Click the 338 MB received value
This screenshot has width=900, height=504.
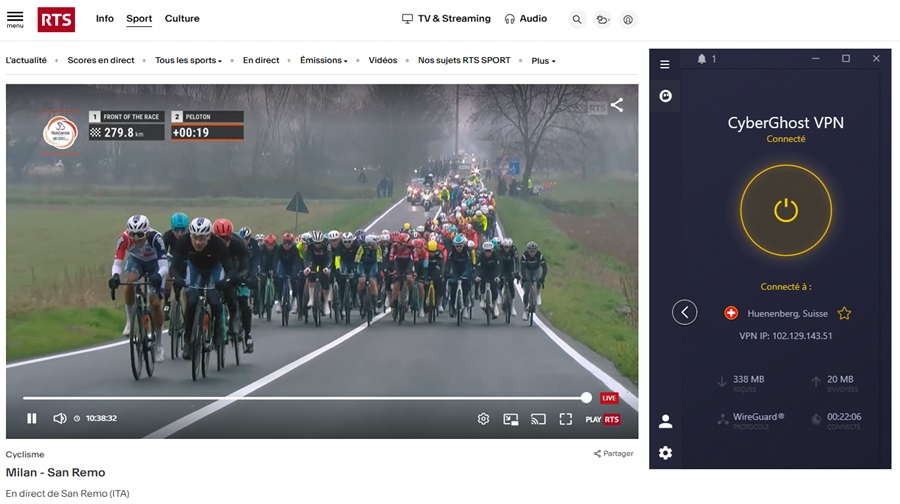748,379
